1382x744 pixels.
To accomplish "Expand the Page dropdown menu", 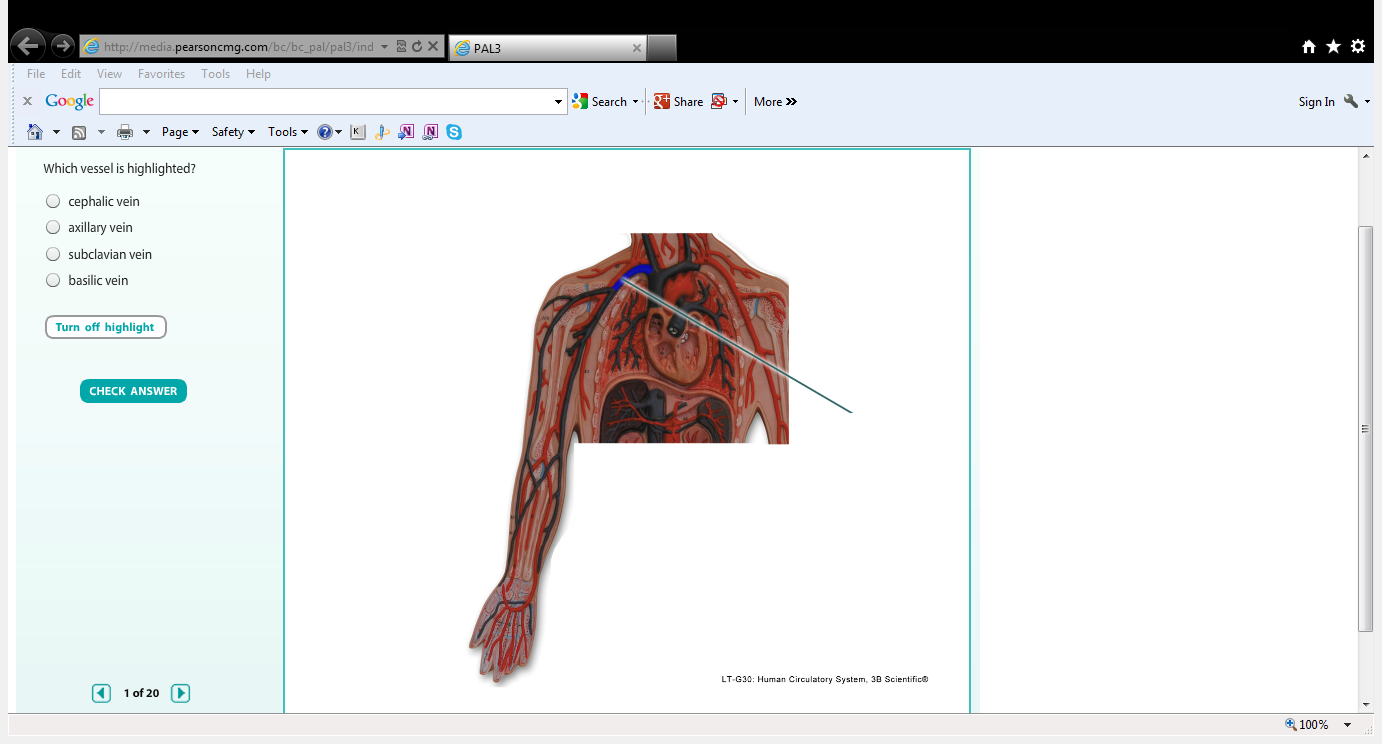I will coord(180,132).
